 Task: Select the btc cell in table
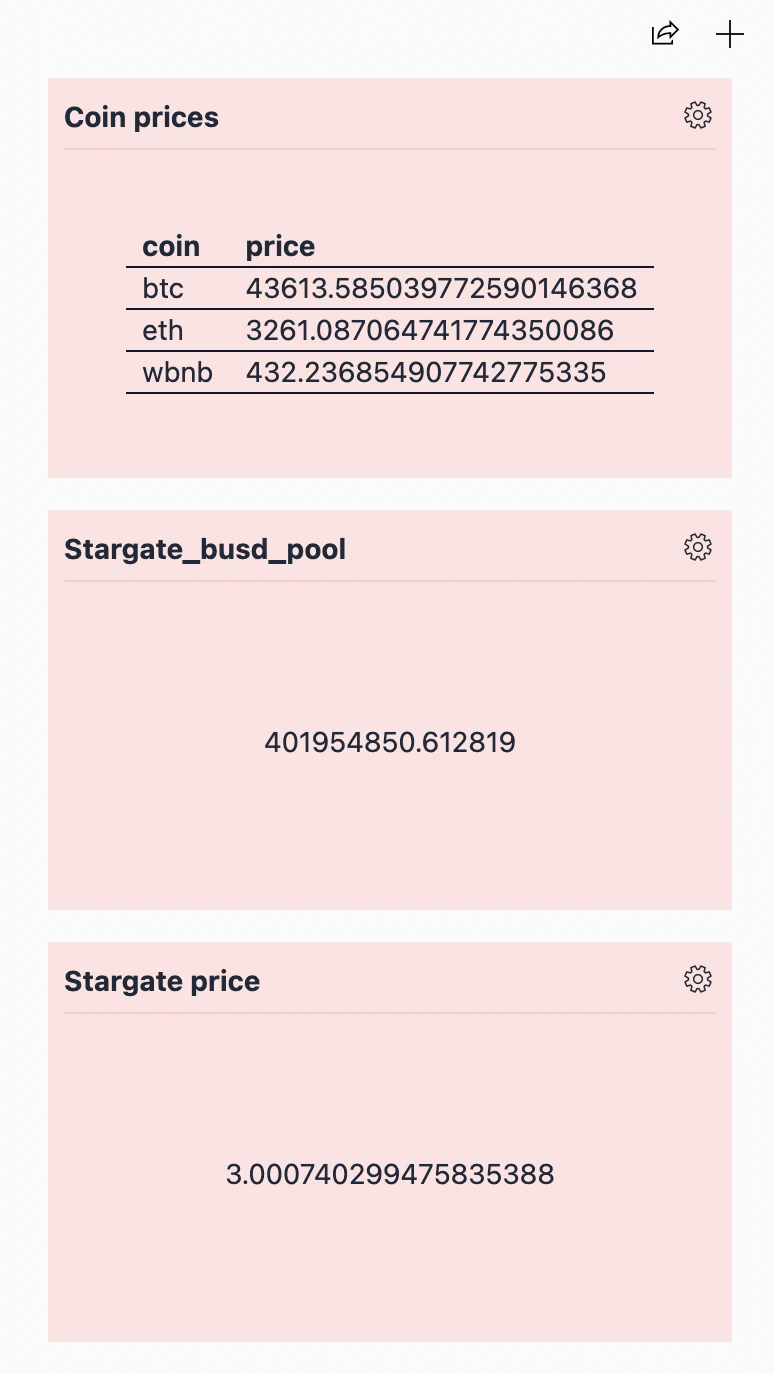pyautogui.click(x=163, y=289)
